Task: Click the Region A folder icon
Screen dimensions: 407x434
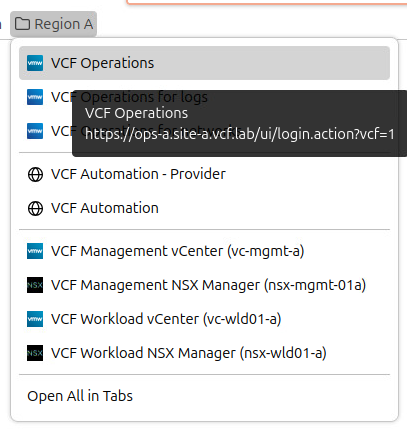Action: 22,24
